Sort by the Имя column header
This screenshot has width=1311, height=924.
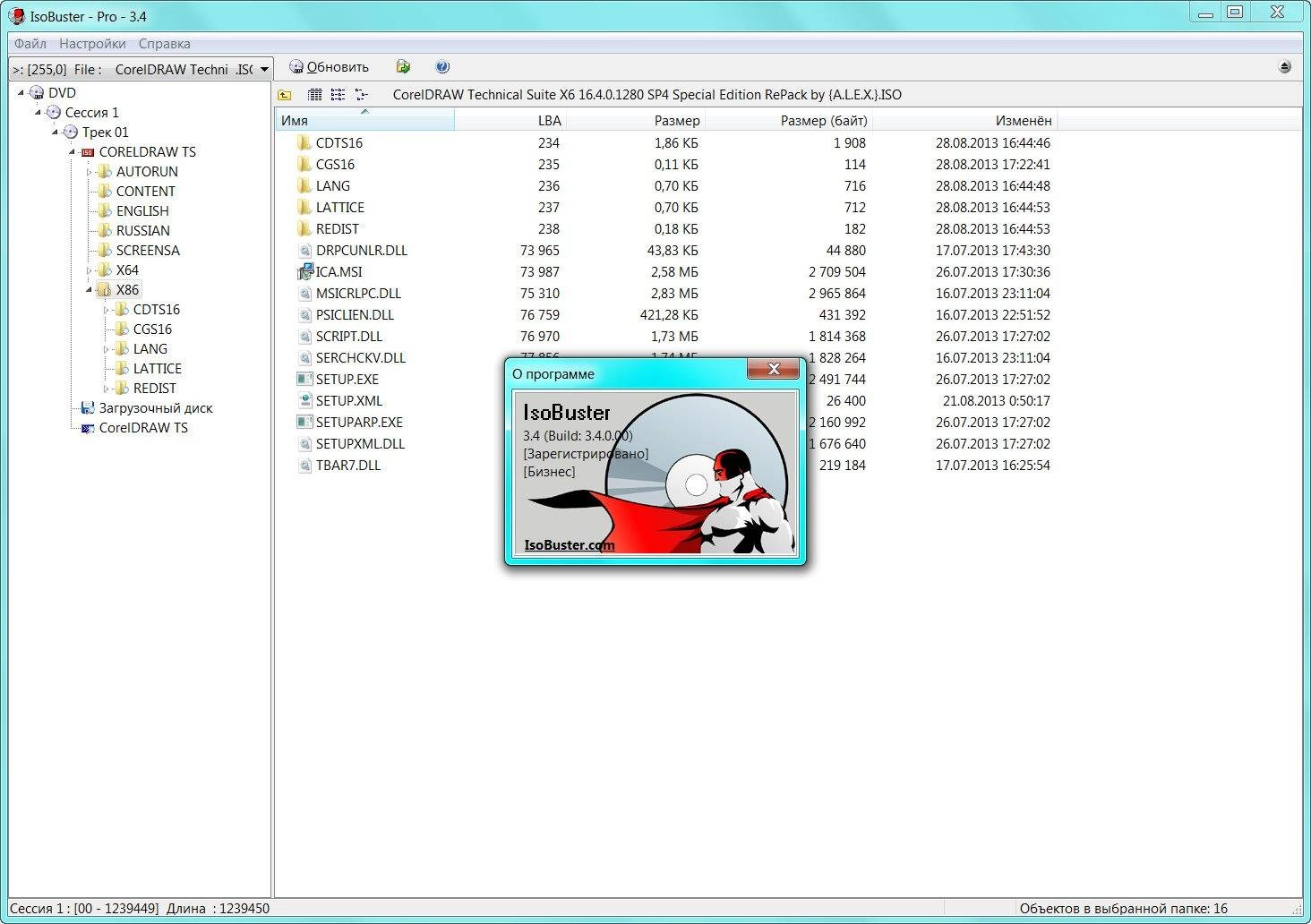point(365,120)
